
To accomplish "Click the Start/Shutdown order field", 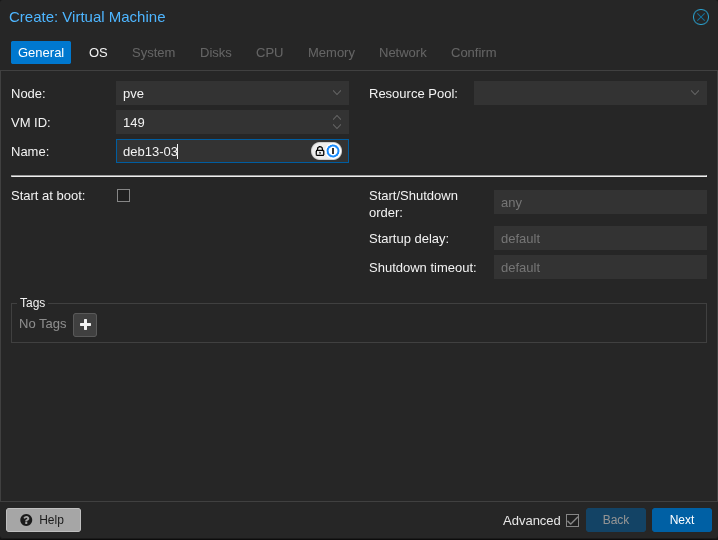I will point(600,202).
